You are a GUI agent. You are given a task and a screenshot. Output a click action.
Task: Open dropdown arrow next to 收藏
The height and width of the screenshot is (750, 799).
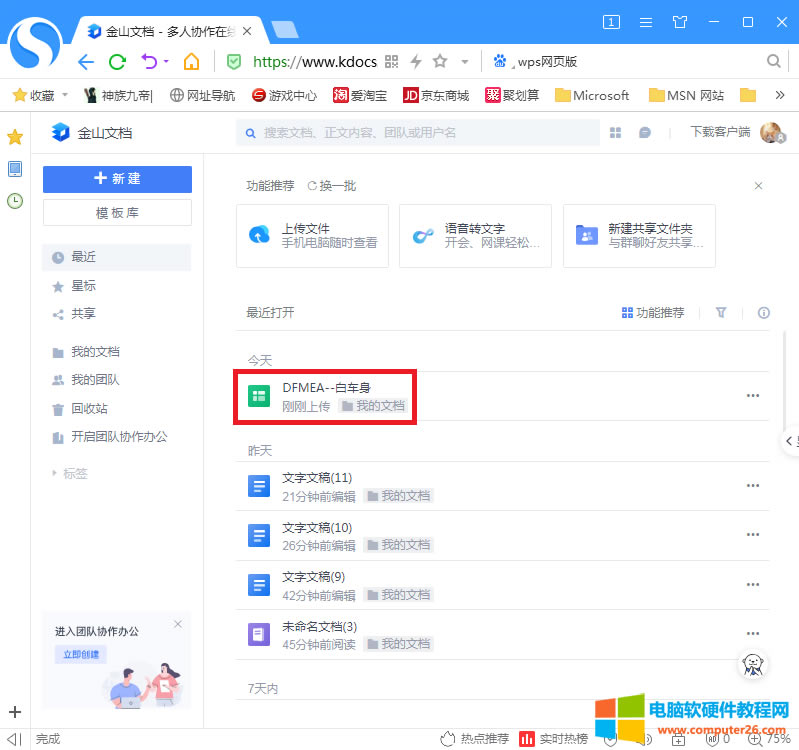65,96
